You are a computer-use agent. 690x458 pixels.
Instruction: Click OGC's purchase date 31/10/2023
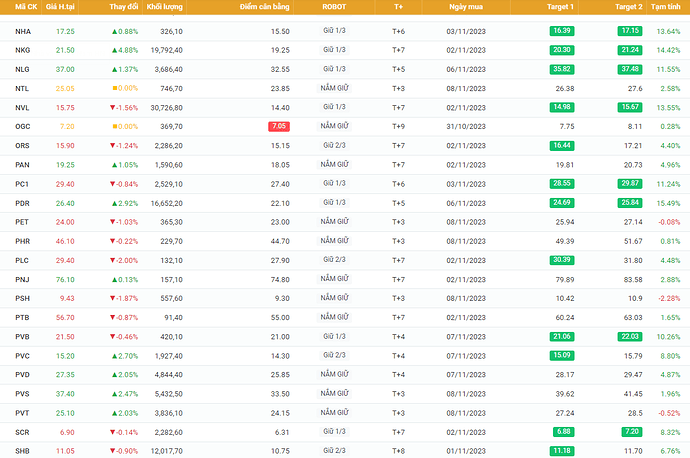tap(466, 127)
